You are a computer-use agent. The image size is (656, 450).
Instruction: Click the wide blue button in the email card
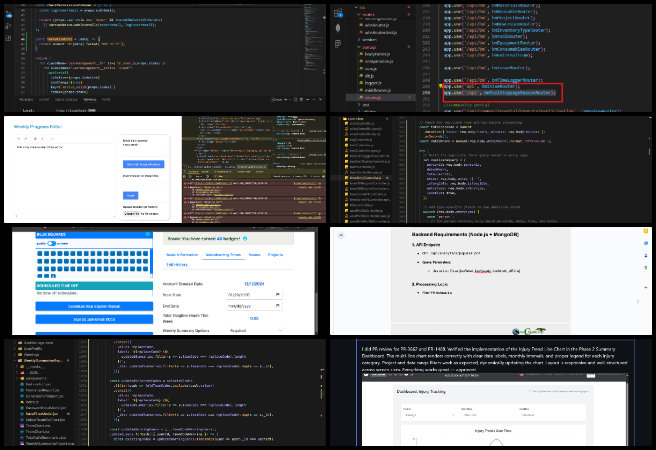[144, 164]
